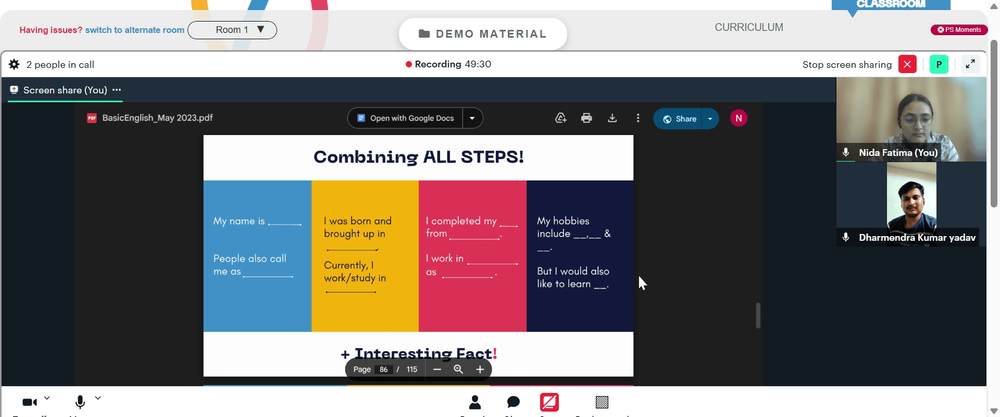
Task: Zoom in the PDF page
Action: [480, 369]
